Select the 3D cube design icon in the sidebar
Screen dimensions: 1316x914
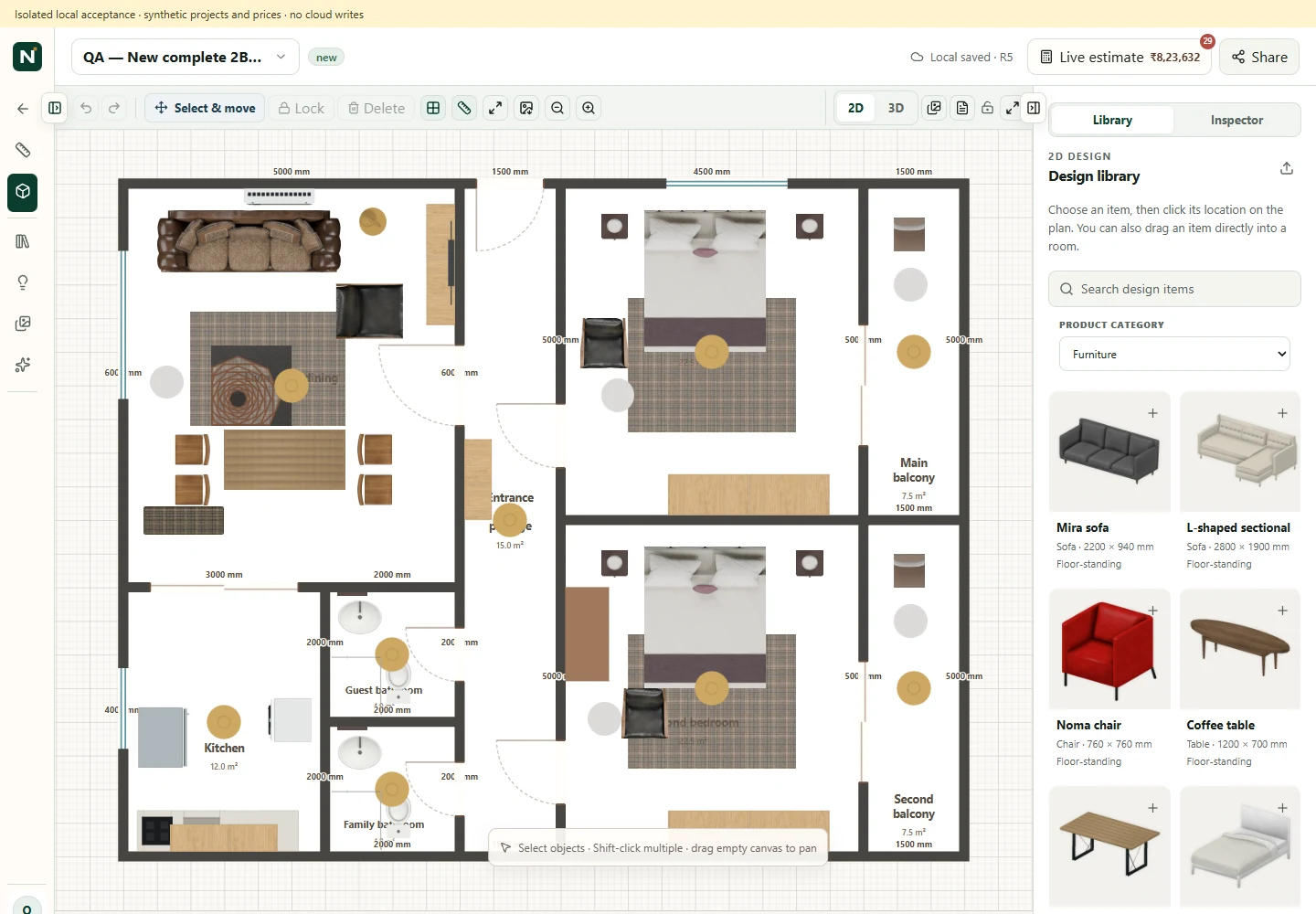(23, 192)
